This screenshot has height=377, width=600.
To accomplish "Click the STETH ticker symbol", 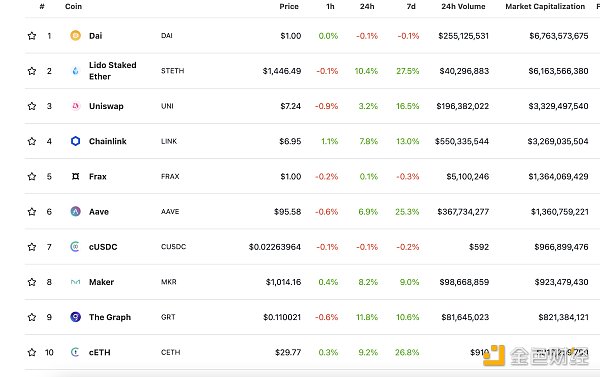I will click(x=173, y=71).
